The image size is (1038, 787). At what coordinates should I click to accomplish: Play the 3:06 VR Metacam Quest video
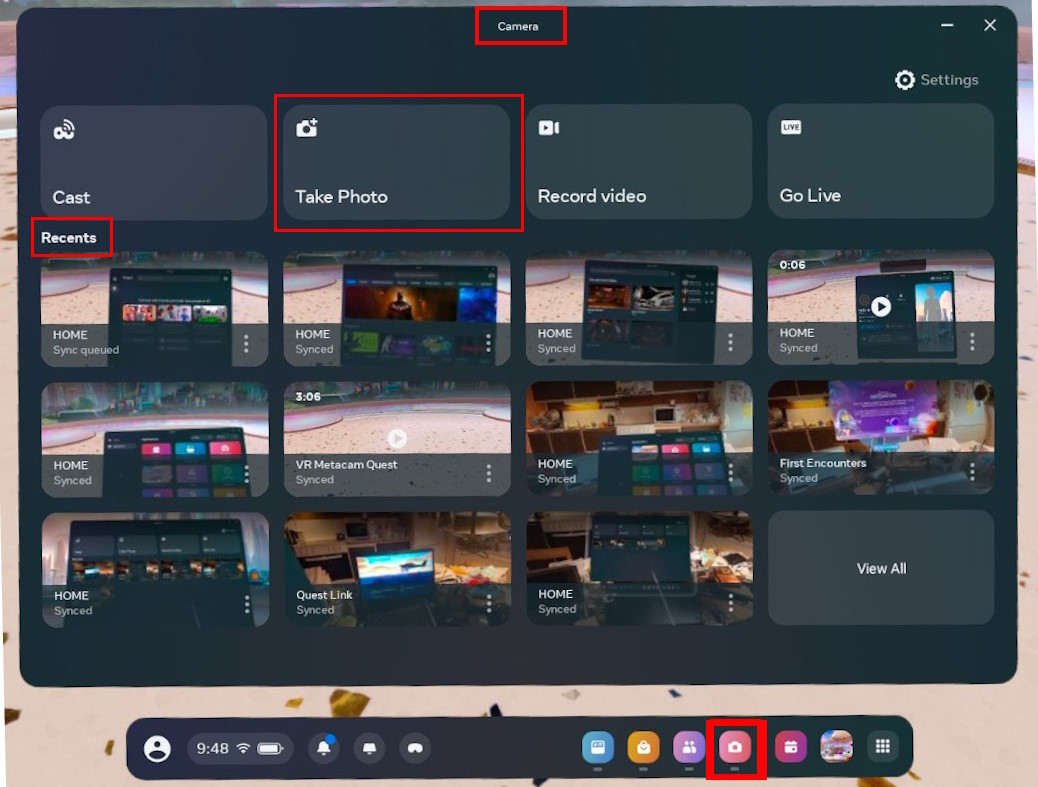pyautogui.click(x=397, y=438)
